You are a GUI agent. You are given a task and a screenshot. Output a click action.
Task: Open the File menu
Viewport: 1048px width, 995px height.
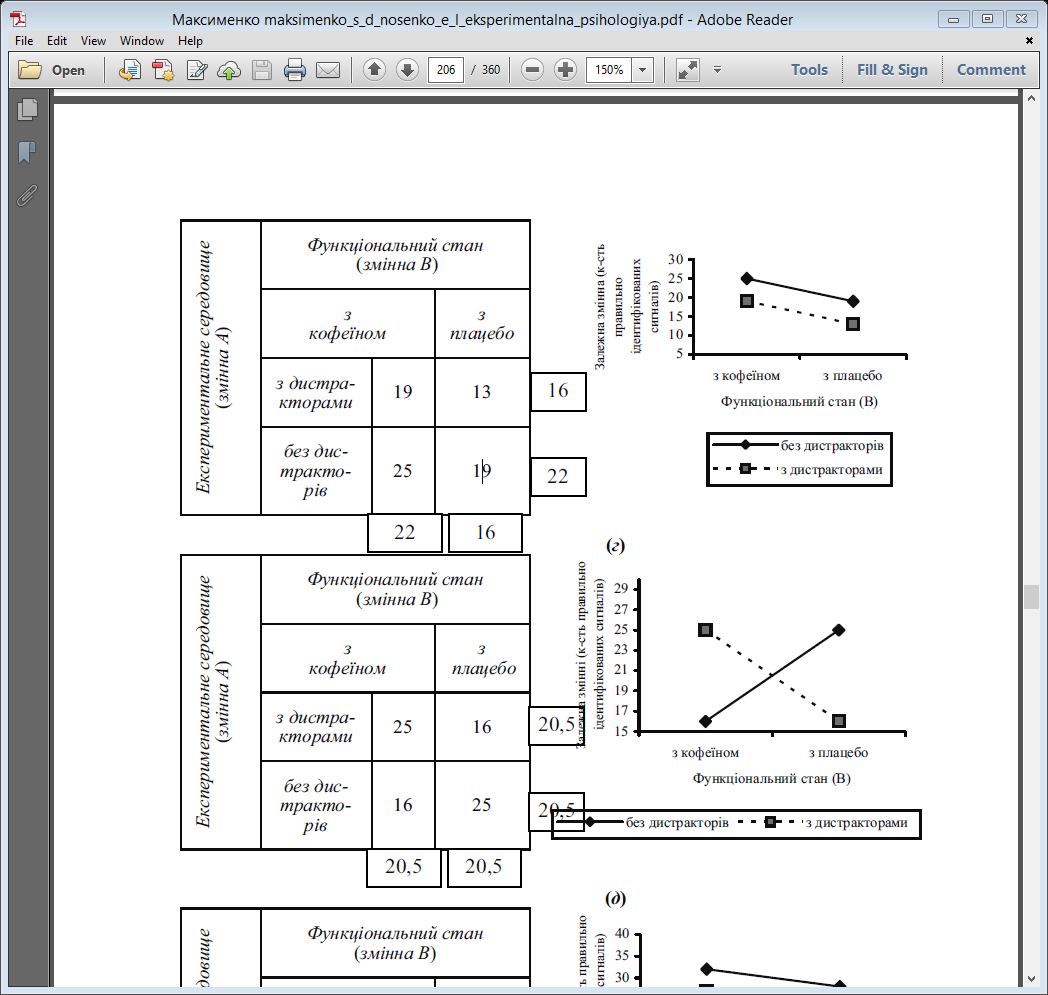(24, 41)
